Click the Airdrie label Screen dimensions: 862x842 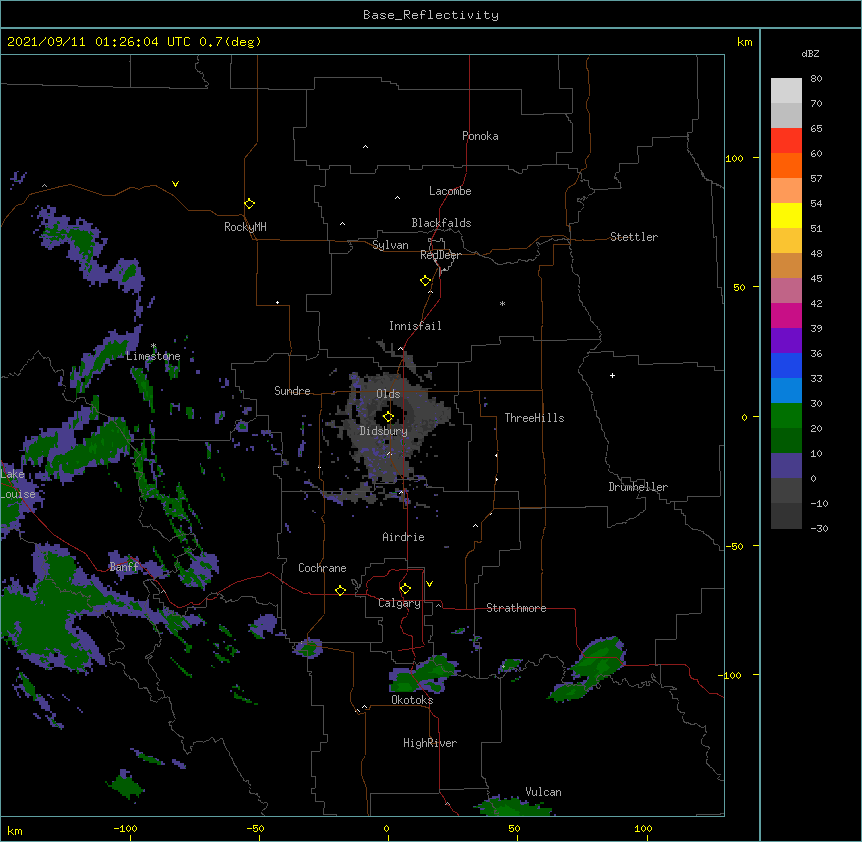[403, 537]
